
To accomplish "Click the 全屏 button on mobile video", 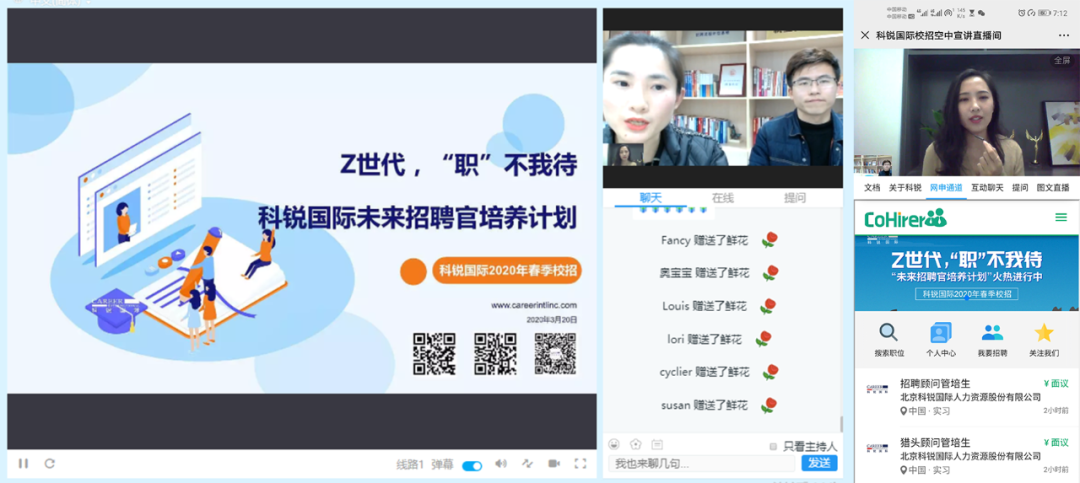I will [x=1061, y=60].
